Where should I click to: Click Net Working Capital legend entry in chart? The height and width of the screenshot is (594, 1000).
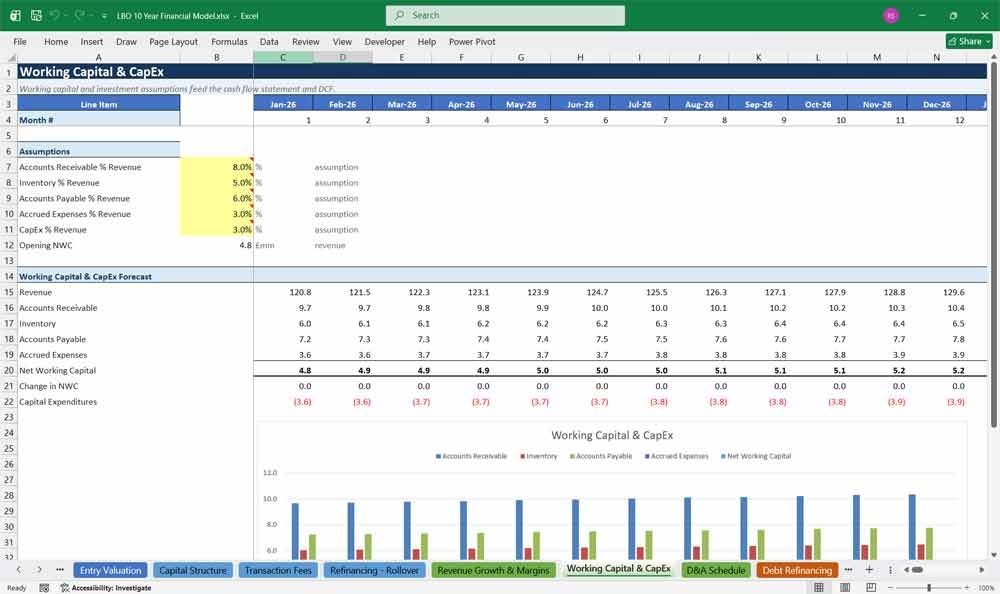click(x=756, y=456)
